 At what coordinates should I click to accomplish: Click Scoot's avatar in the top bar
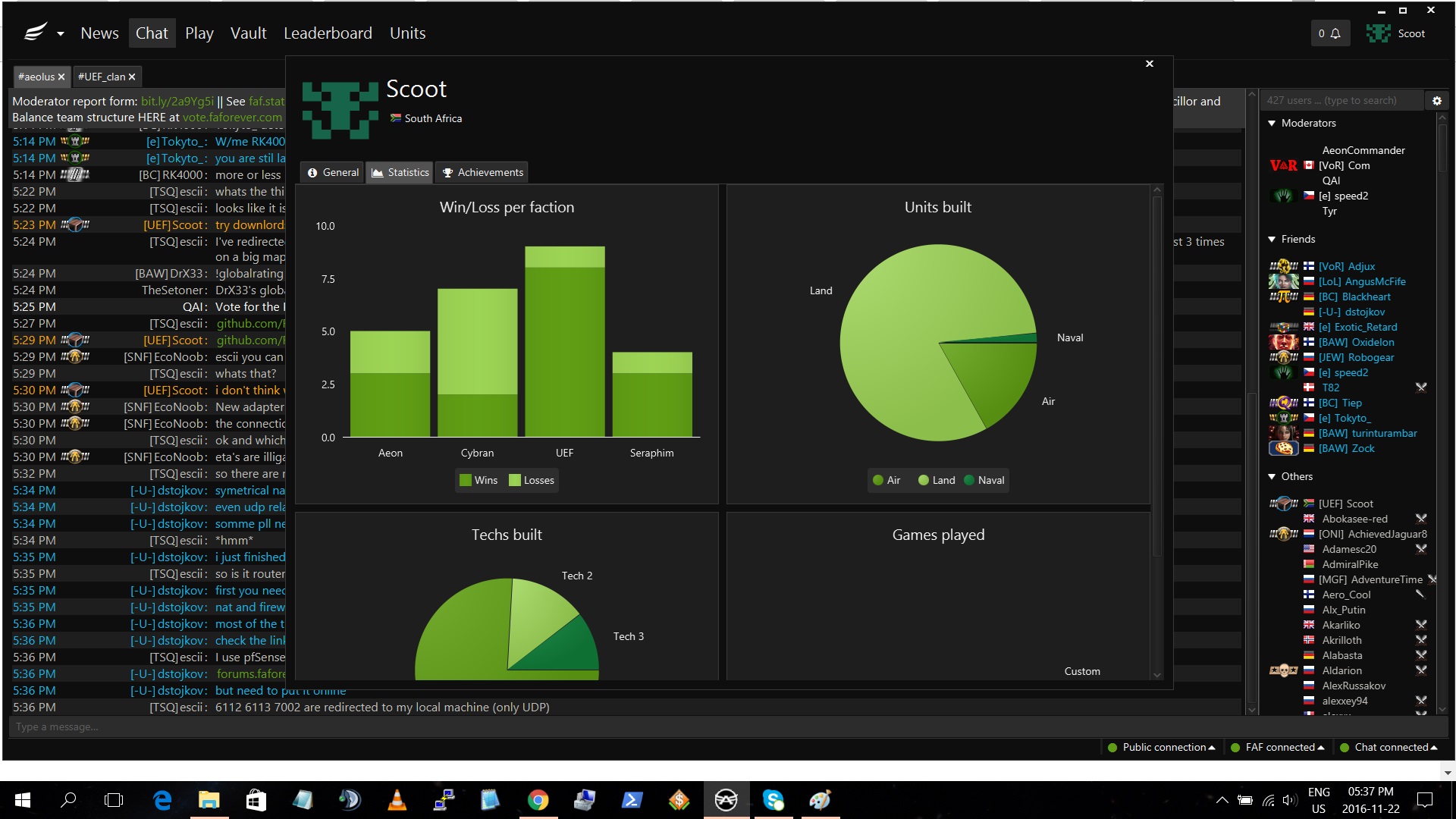[x=1378, y=33]
